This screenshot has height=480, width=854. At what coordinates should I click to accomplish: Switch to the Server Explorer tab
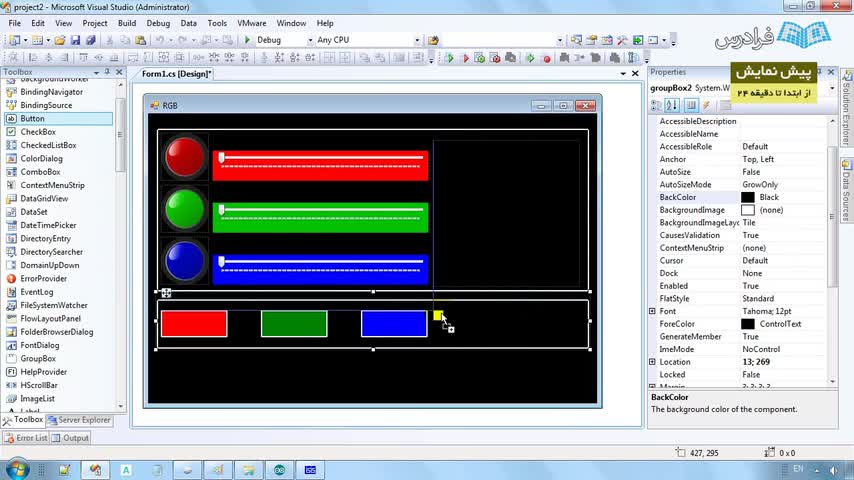tap(80, 420)
